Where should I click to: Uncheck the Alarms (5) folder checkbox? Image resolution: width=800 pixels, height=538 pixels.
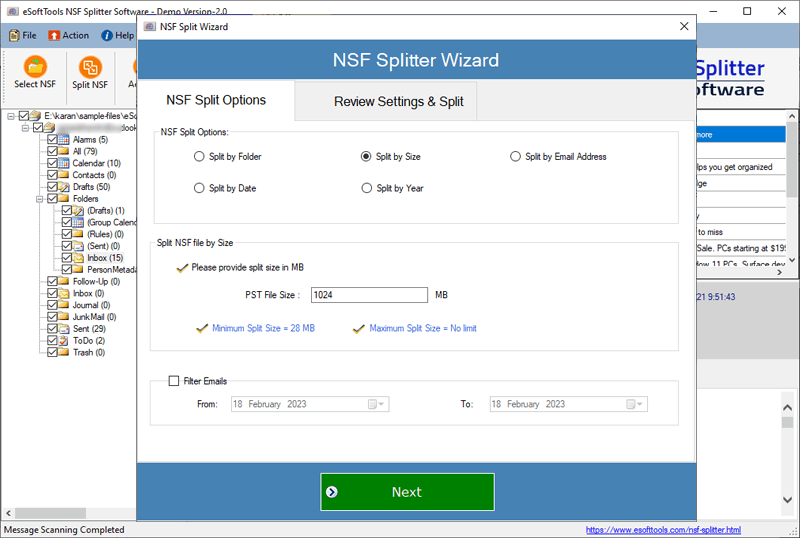[52, 139]
